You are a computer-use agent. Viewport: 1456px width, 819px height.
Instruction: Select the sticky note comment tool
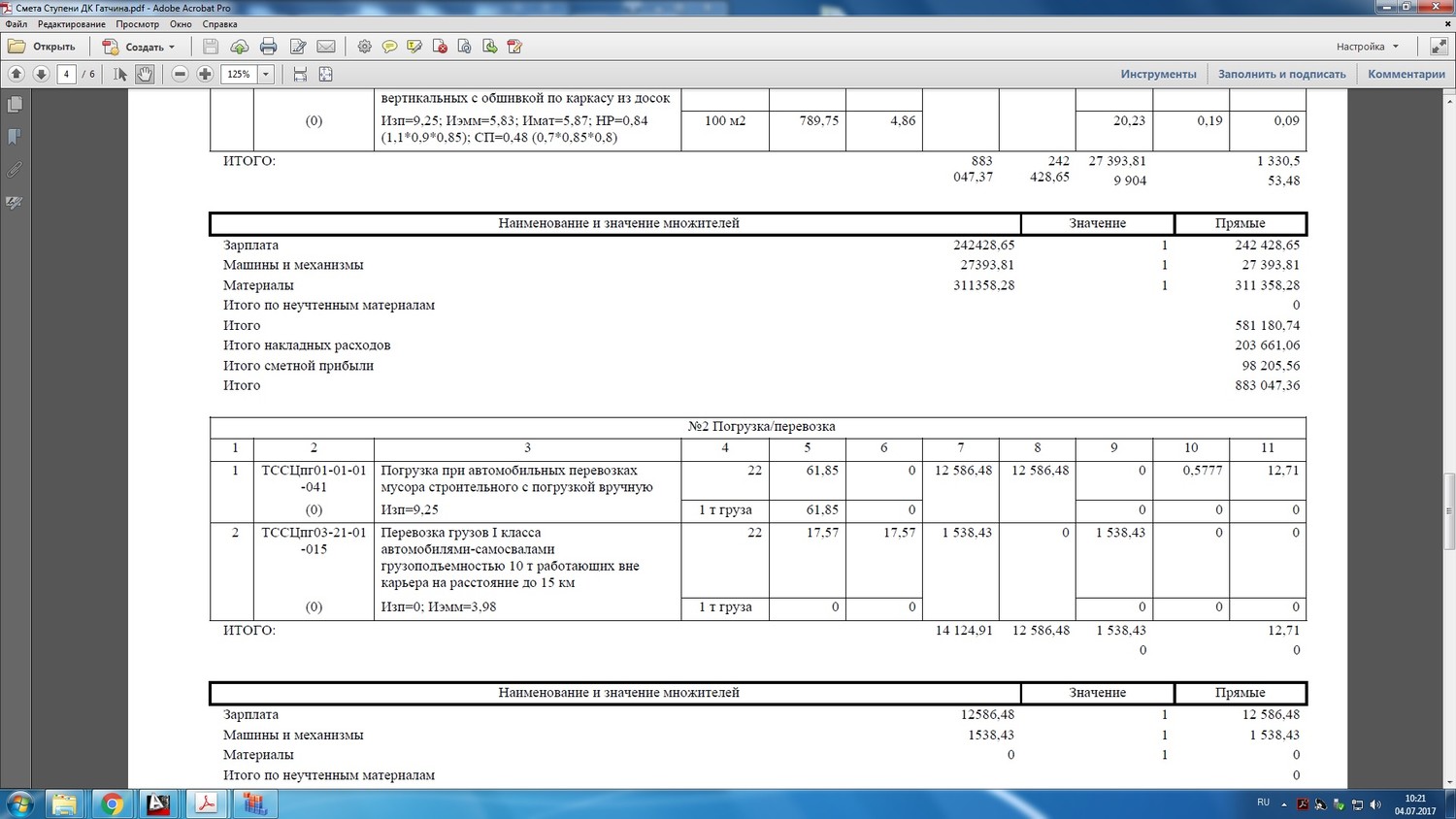tap(389, 47)
